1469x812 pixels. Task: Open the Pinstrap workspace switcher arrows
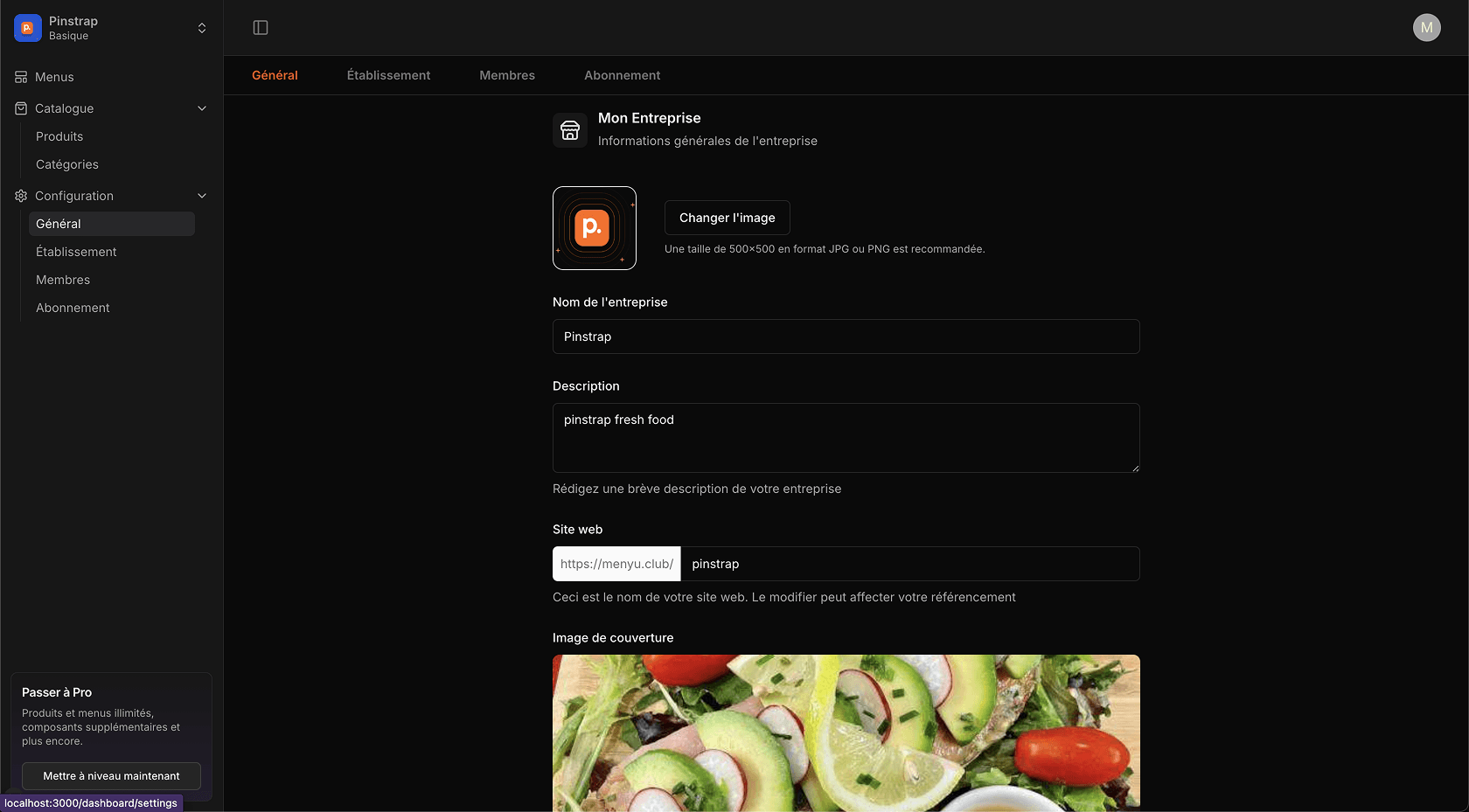pos(202,28)
